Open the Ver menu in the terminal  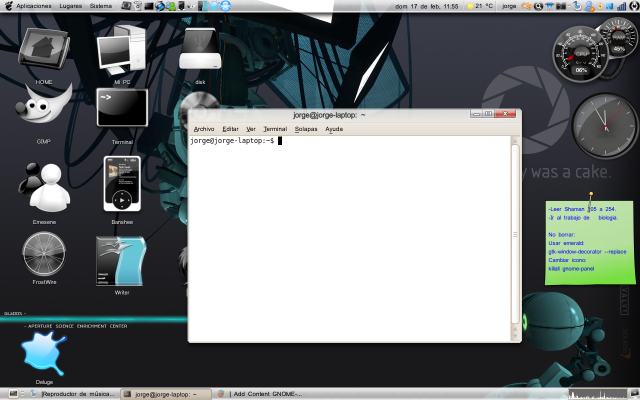tap(251, 129)
